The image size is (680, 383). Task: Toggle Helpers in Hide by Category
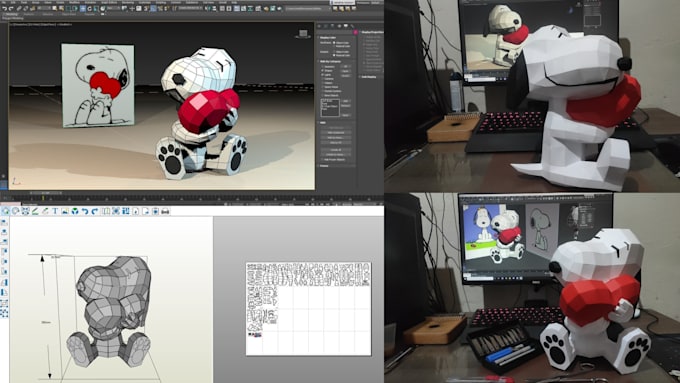pos(322,83)
